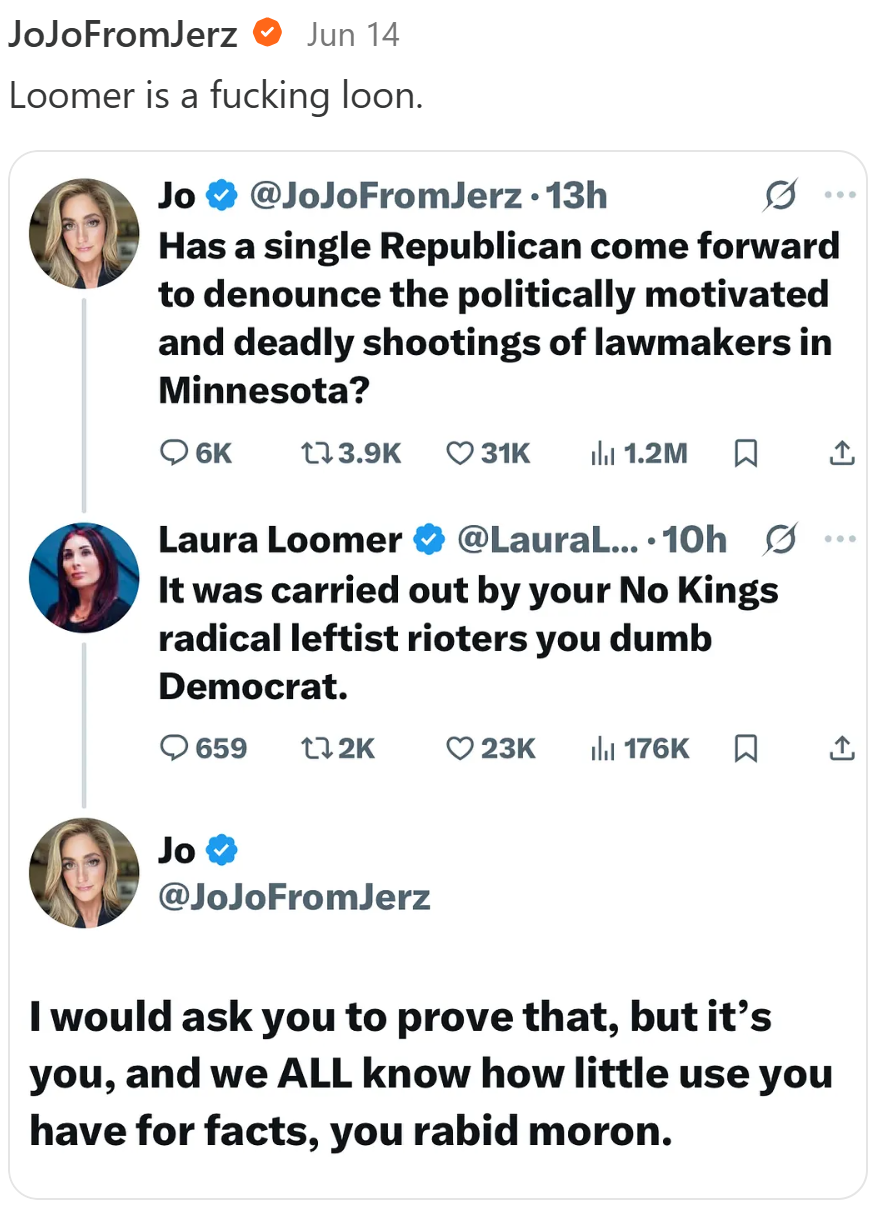The image size is (881, 1211).
Task: Share Laura Loomer's reply tweet
Action: pos(842,748)
